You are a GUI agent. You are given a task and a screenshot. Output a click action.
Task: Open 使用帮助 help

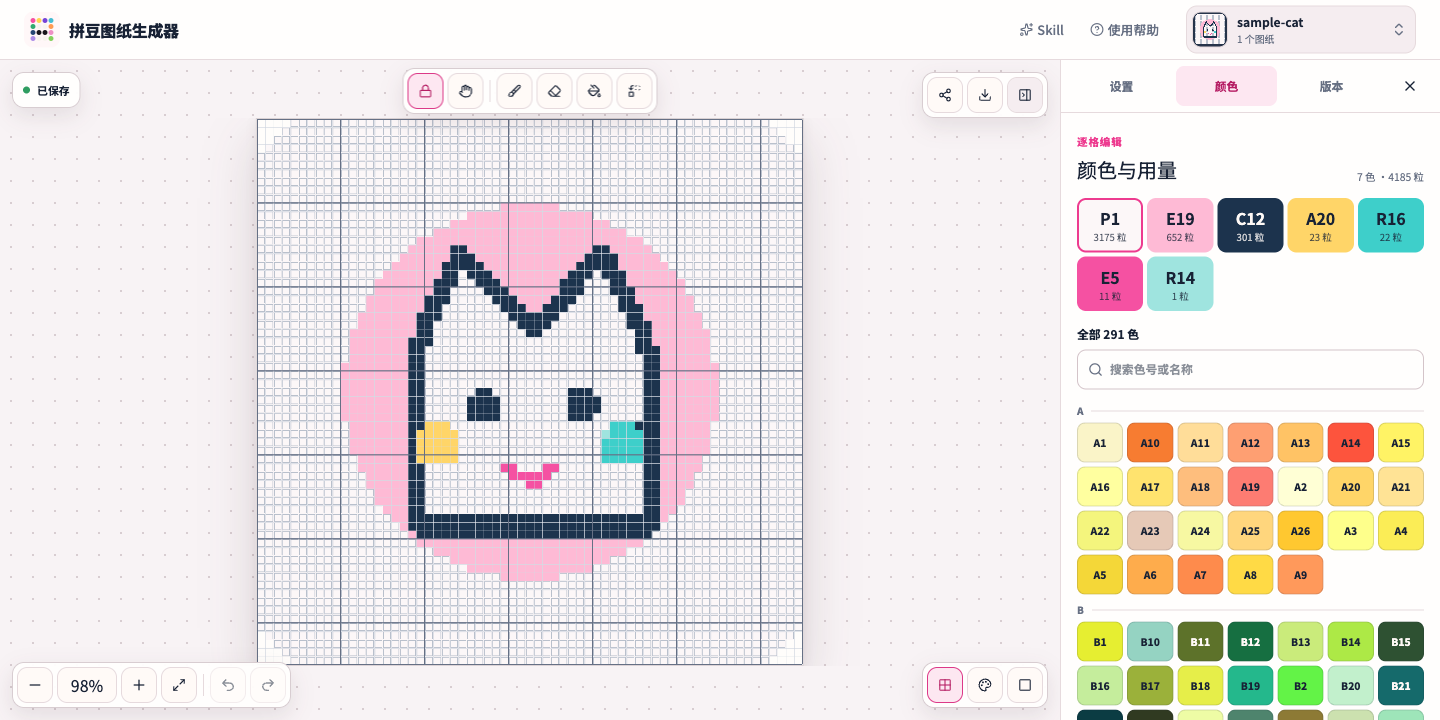[x=1125, y=30]
